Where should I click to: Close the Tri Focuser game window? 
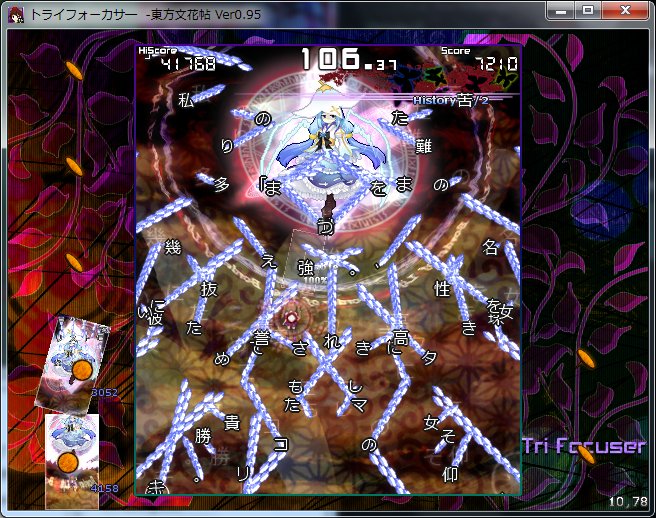click(x=625, y=11)
